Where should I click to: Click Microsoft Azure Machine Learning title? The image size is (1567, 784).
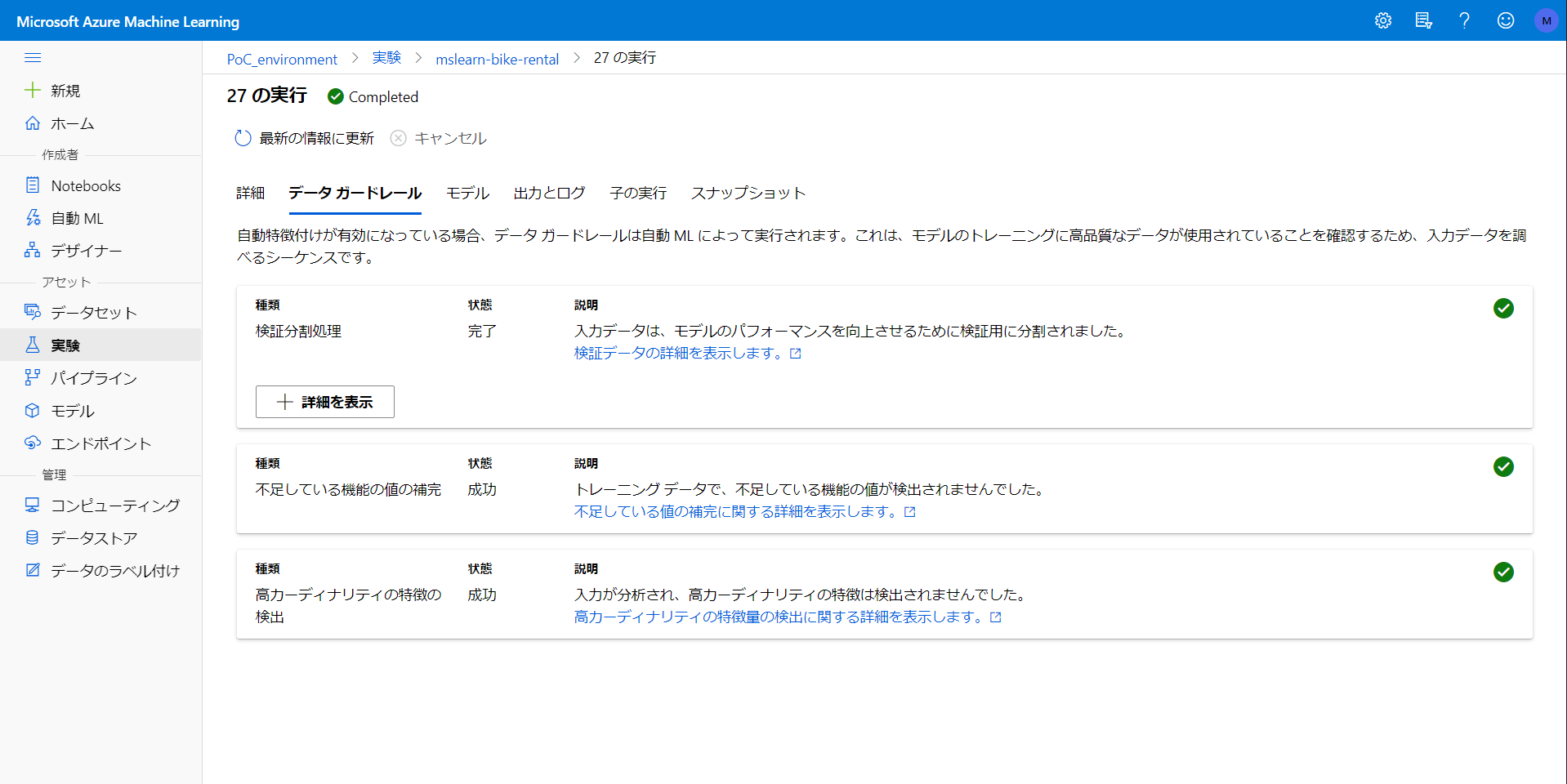click(128, 21)
